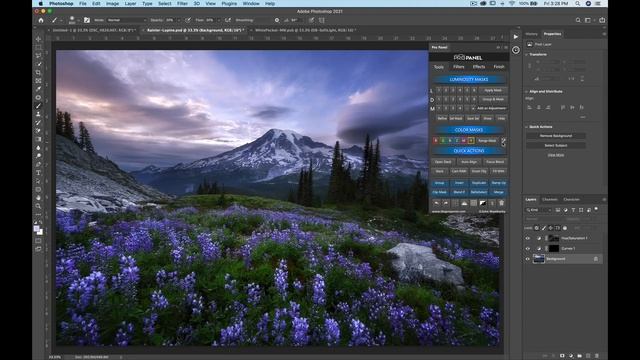640x360 pixels.
Task: Hide the Curves 1 layer
Action: click(528, 249)
